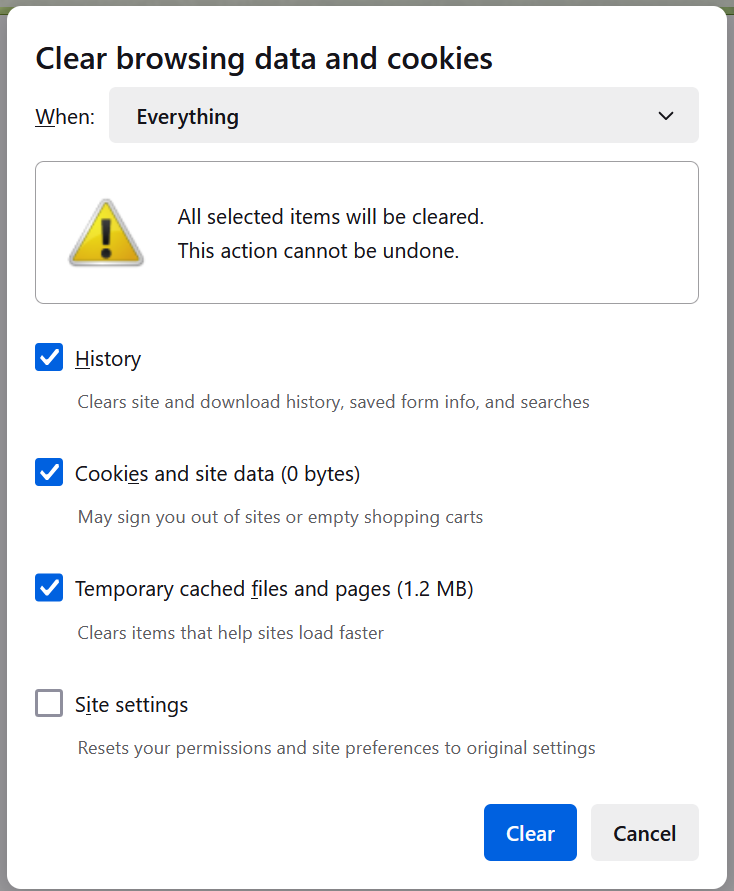
Task: Open the time range dropdown showing Everything
Action: click(403, 115)
